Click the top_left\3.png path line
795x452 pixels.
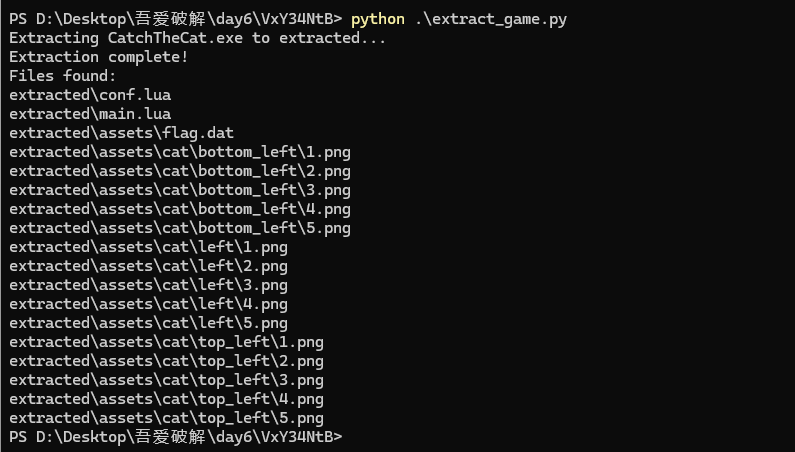[x=167, y=380]
